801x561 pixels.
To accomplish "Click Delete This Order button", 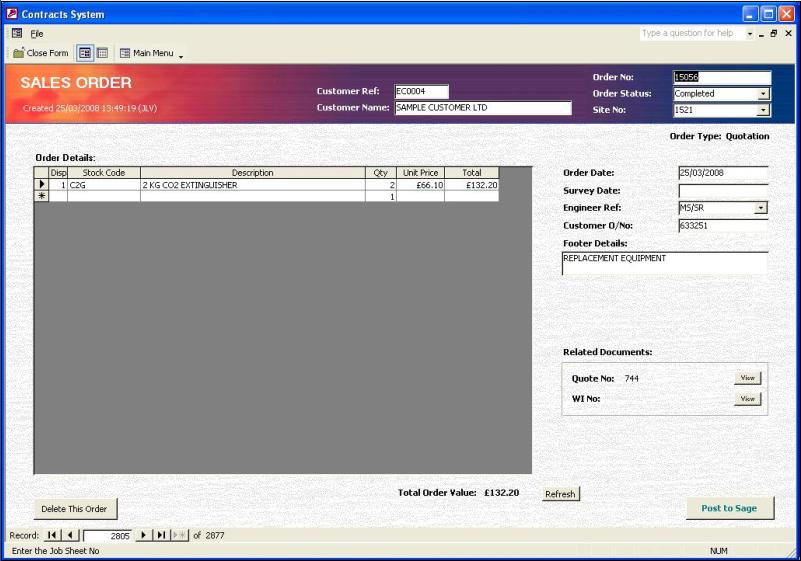I will 74,509.
